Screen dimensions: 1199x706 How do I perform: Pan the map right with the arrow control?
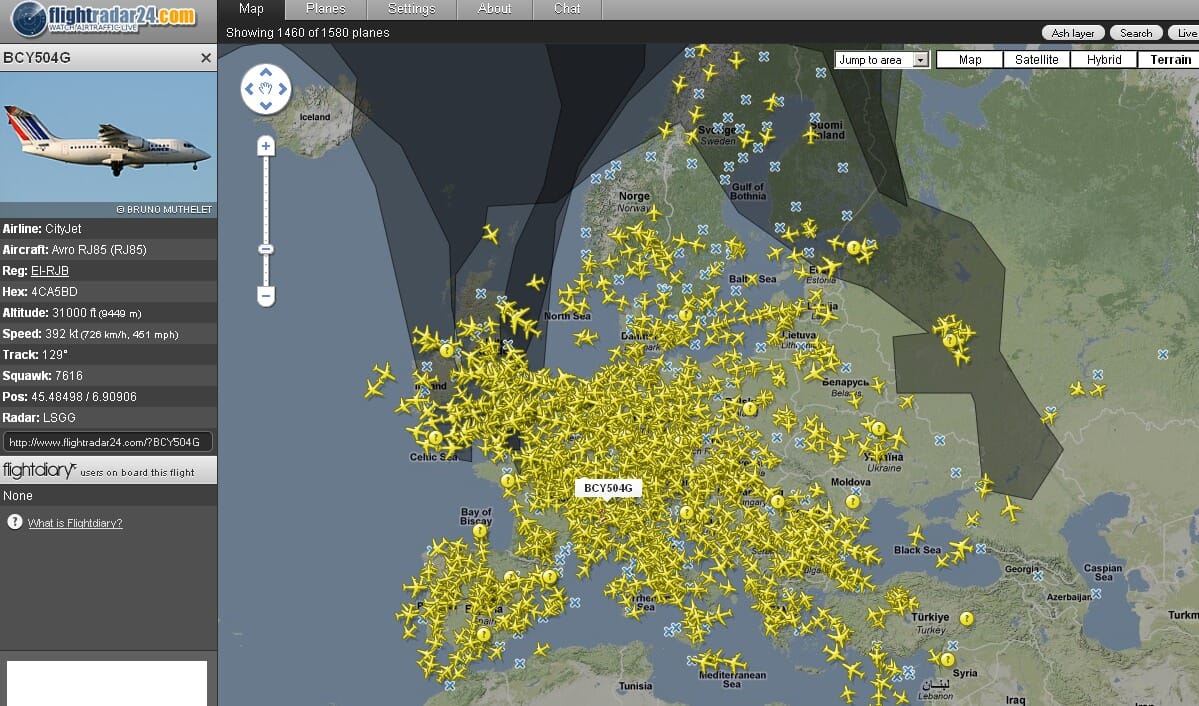[x=283, y=89]
